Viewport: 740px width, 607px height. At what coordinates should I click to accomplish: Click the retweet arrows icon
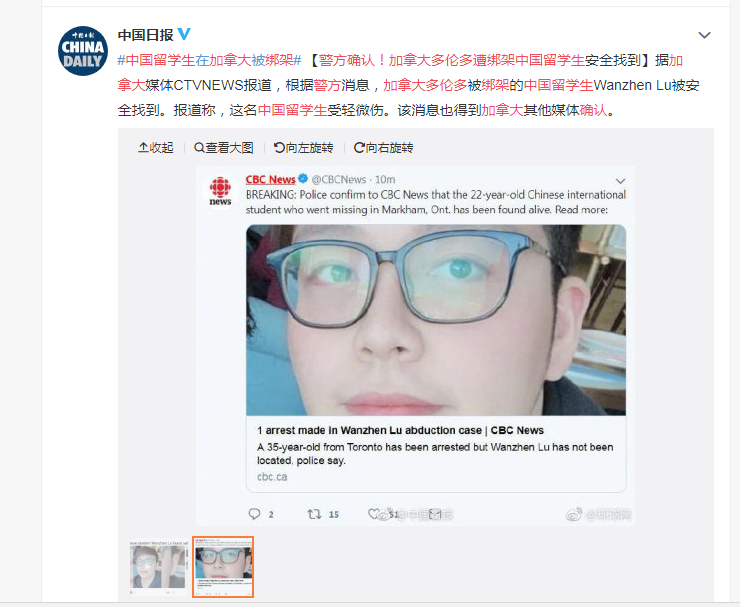tap(314, 514)
